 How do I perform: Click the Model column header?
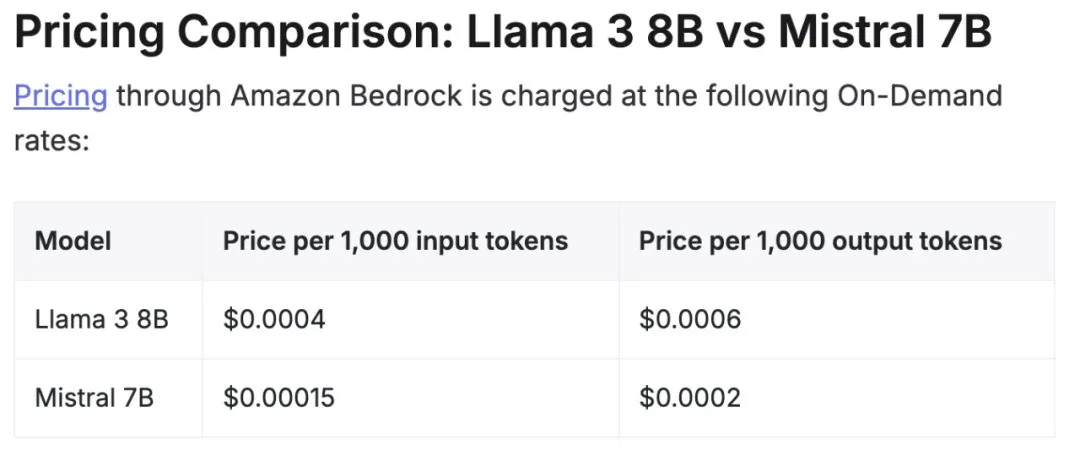(x=73, y=241)
